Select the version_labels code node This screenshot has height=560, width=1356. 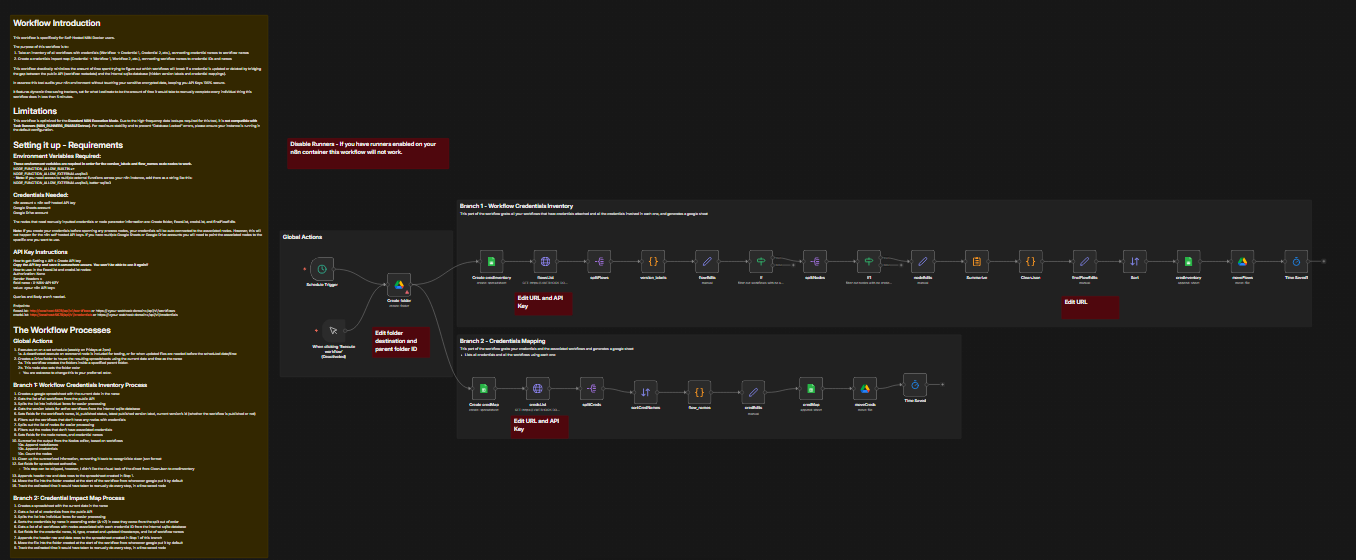(x=653, y=261)
